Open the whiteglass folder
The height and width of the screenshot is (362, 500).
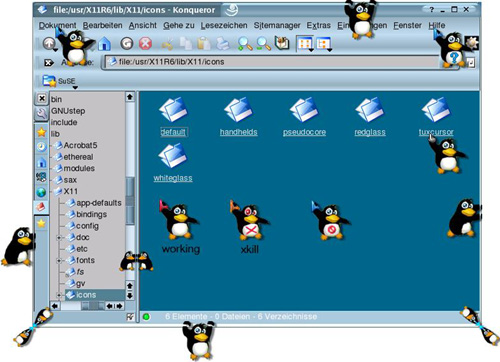(x=173, y=163)
